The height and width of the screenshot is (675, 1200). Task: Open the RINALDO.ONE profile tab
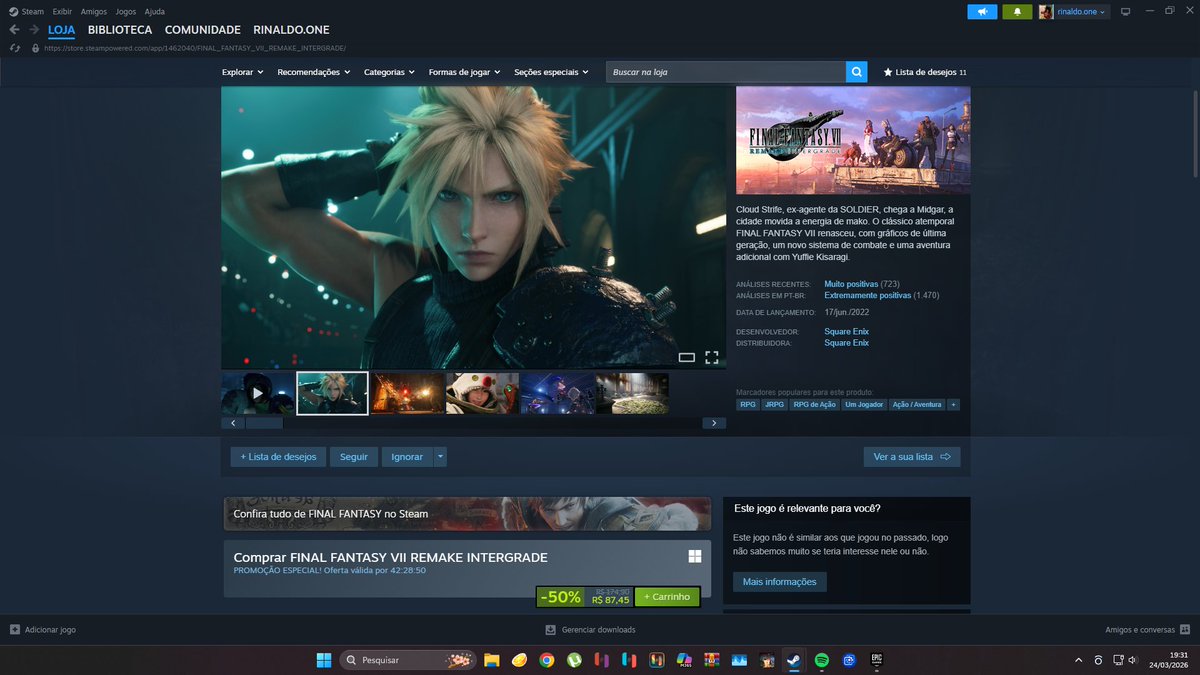291,30
